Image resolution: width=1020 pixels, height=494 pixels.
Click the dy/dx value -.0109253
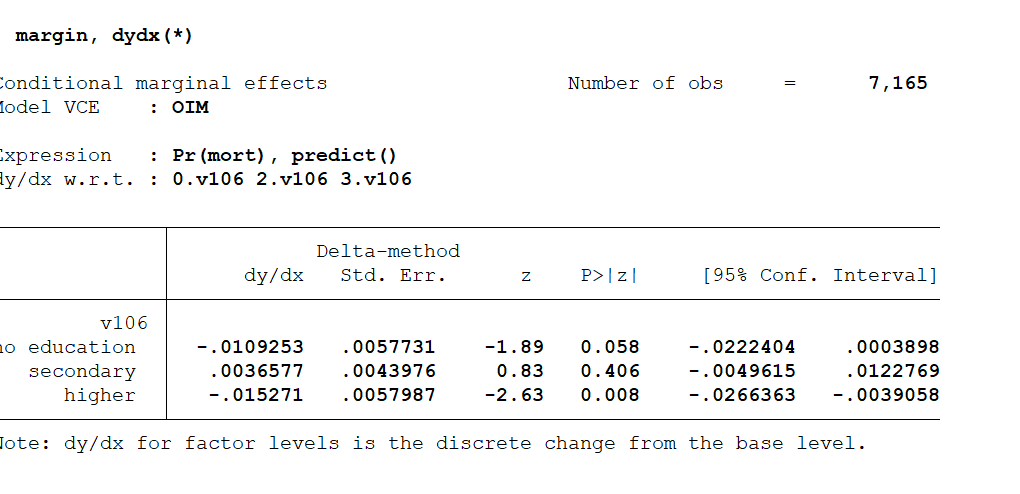pyautogui.click(x=250, y=347)
